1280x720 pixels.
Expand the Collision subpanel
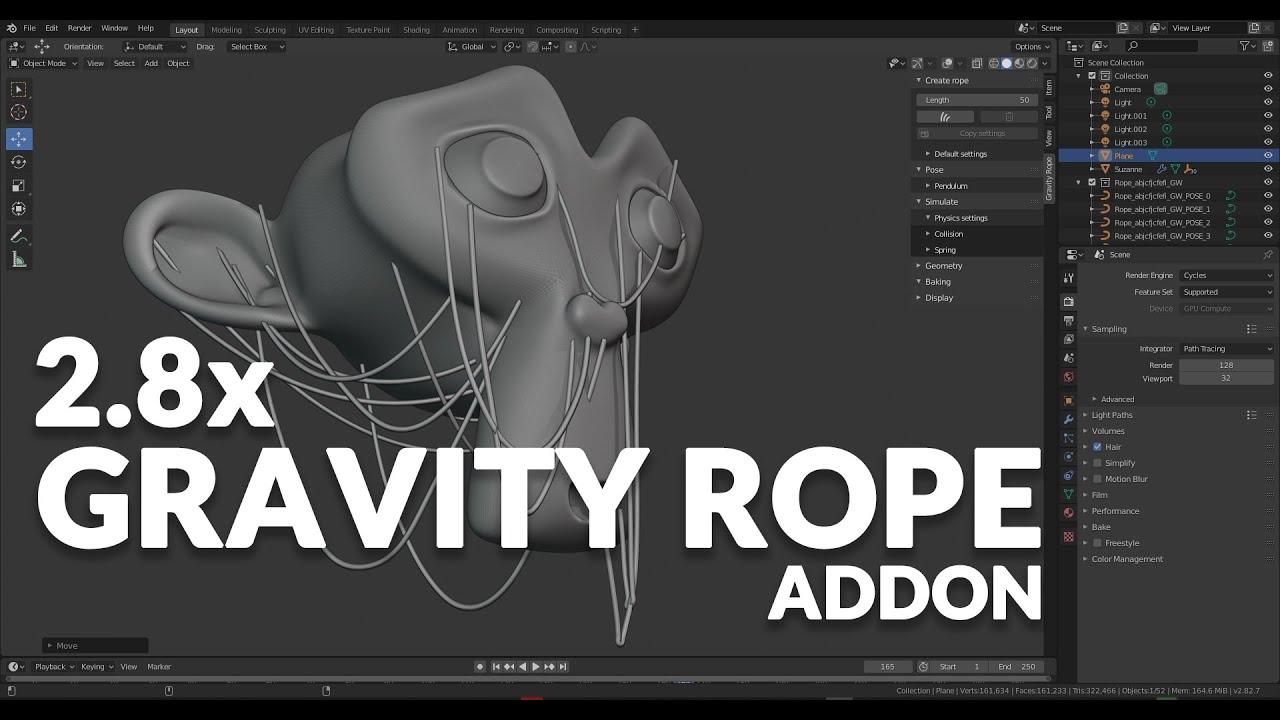(x=948, y=234)
